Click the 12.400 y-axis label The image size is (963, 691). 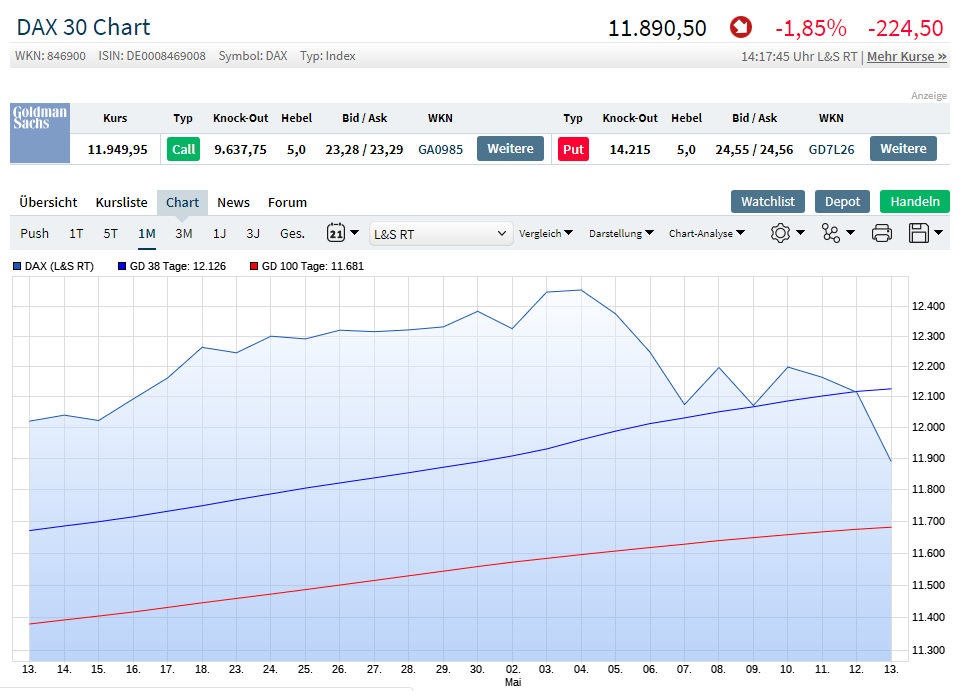[928, 306]
